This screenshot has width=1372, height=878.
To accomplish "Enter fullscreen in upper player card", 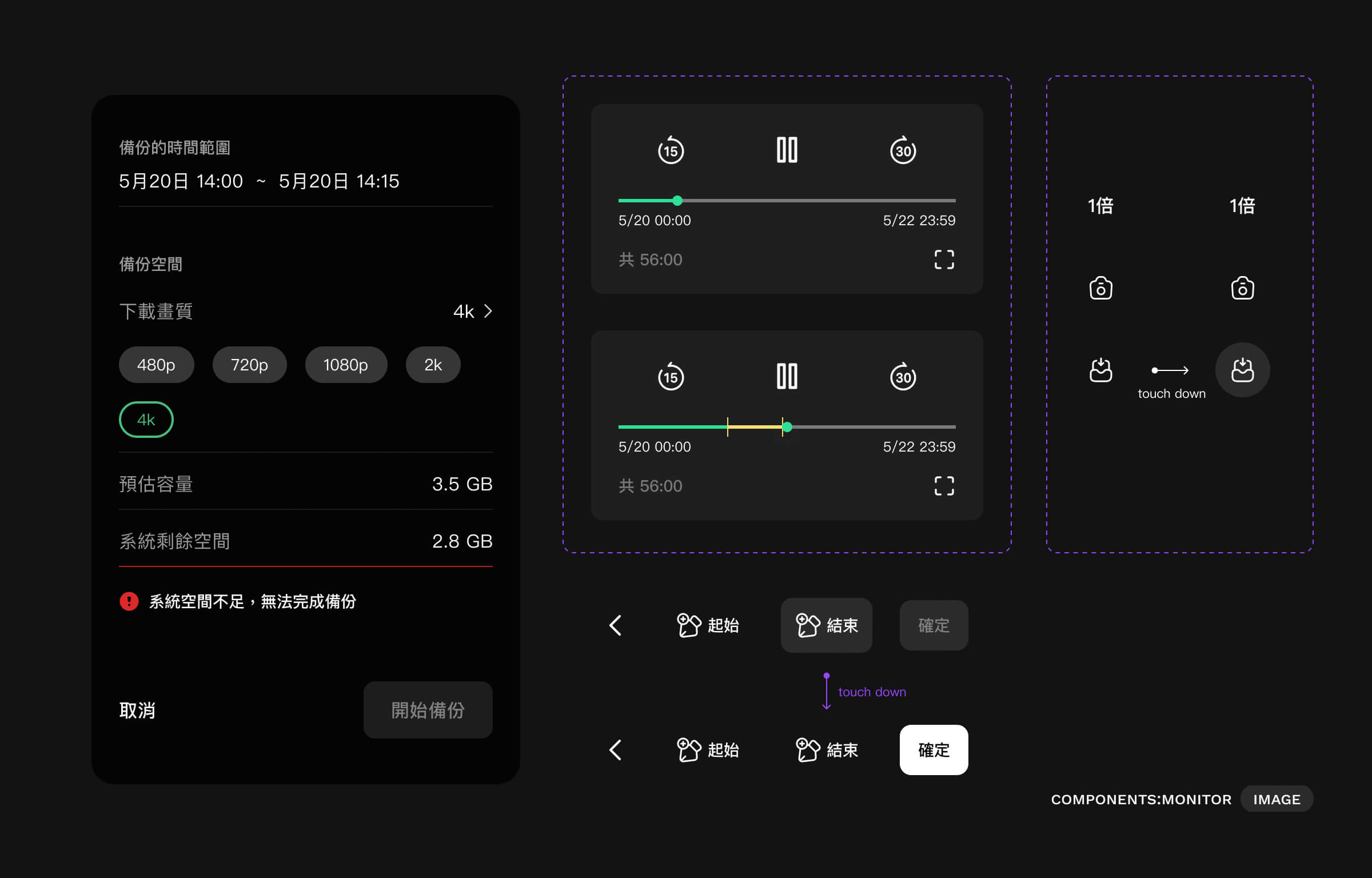I will 944,260.
